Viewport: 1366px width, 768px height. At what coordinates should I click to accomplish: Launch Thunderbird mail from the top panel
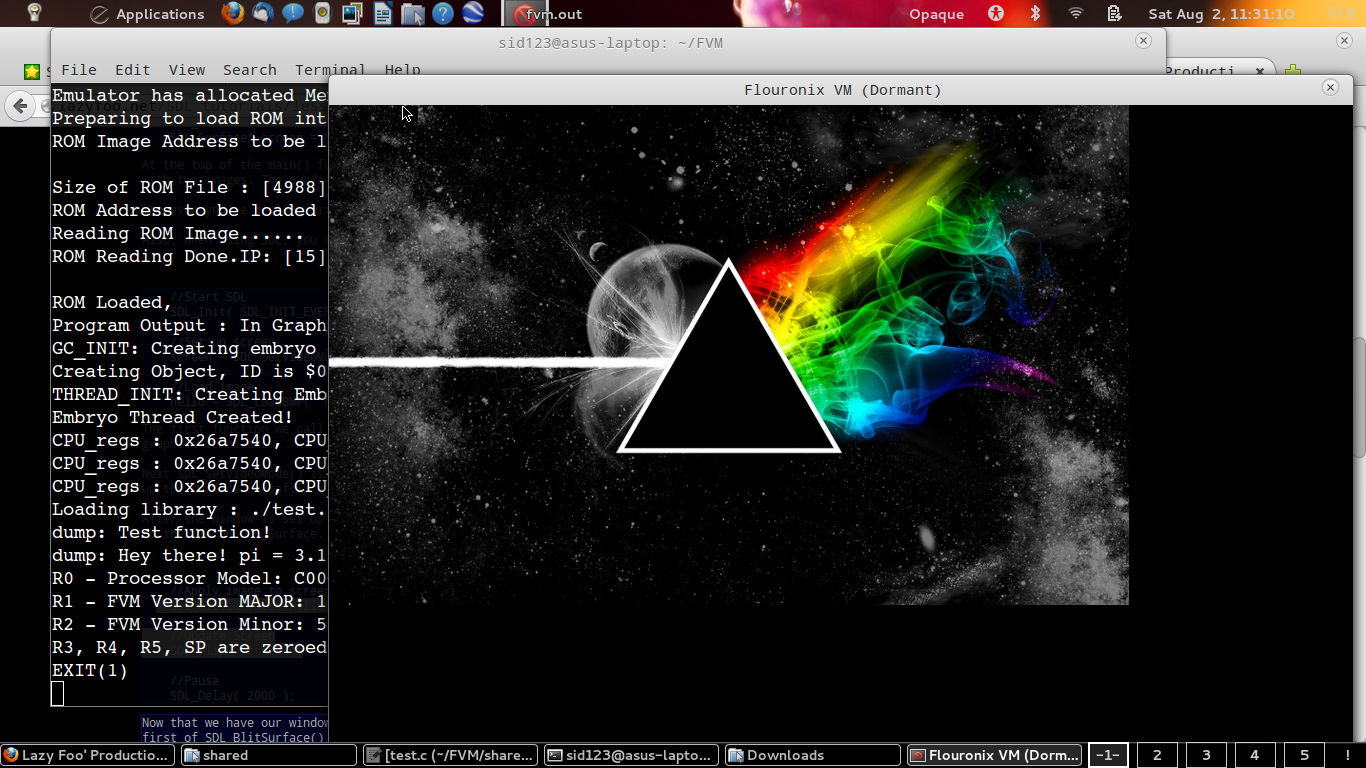tap(263, 13)
